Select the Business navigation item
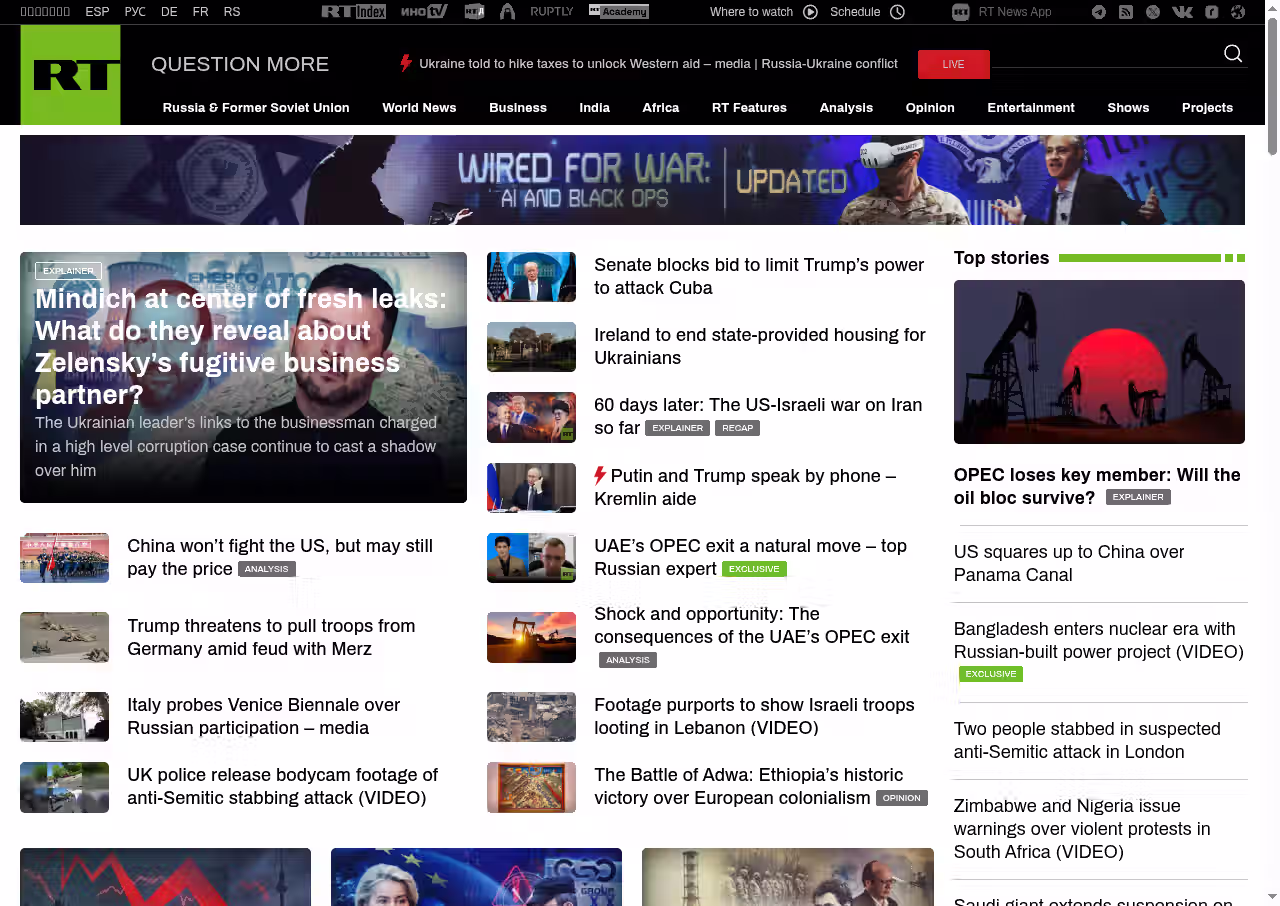The height and width of the screenshot is (906, 1280). pos(517,108)
